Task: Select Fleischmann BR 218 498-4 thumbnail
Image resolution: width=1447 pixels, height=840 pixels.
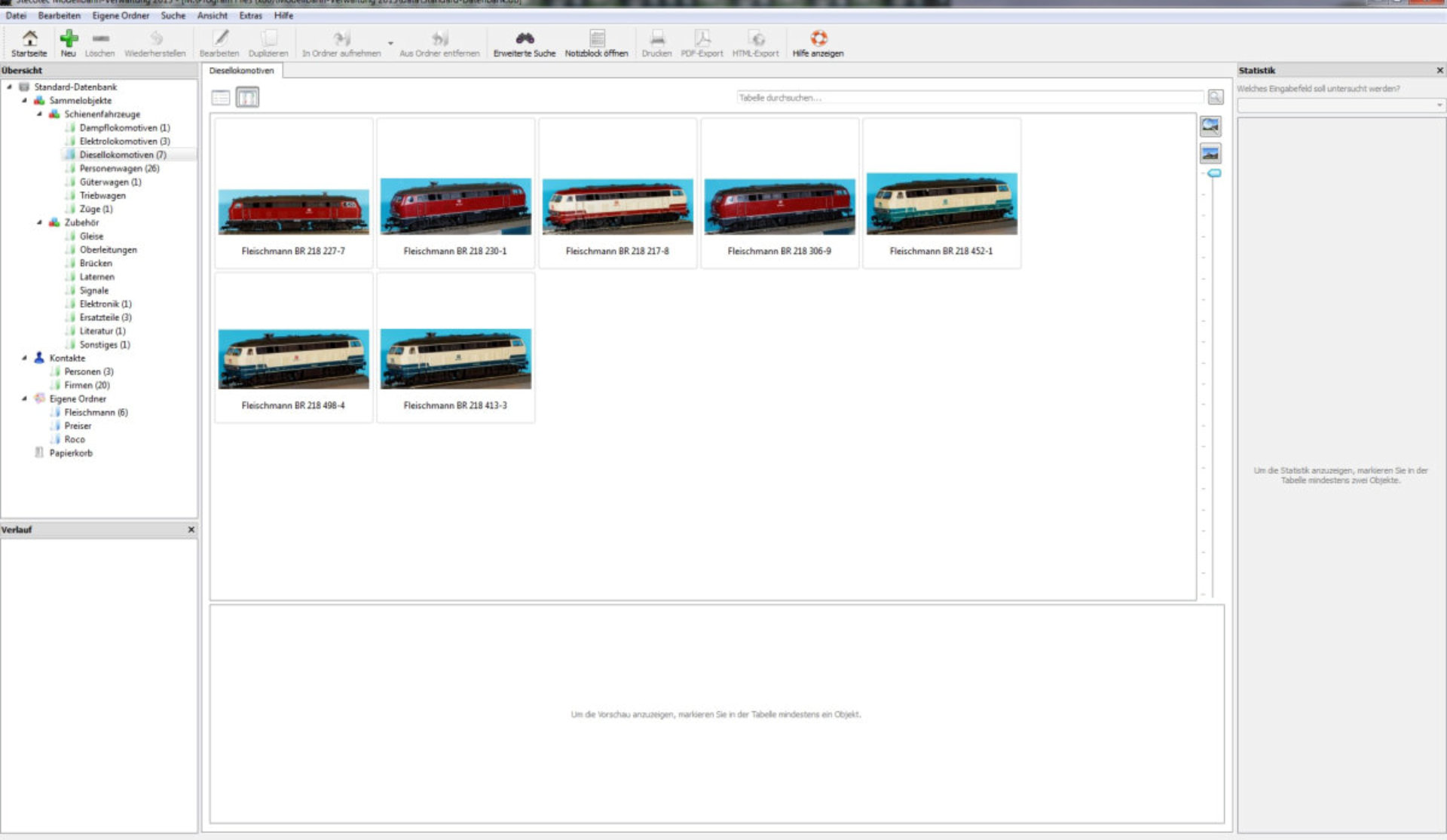Action: 293,347
